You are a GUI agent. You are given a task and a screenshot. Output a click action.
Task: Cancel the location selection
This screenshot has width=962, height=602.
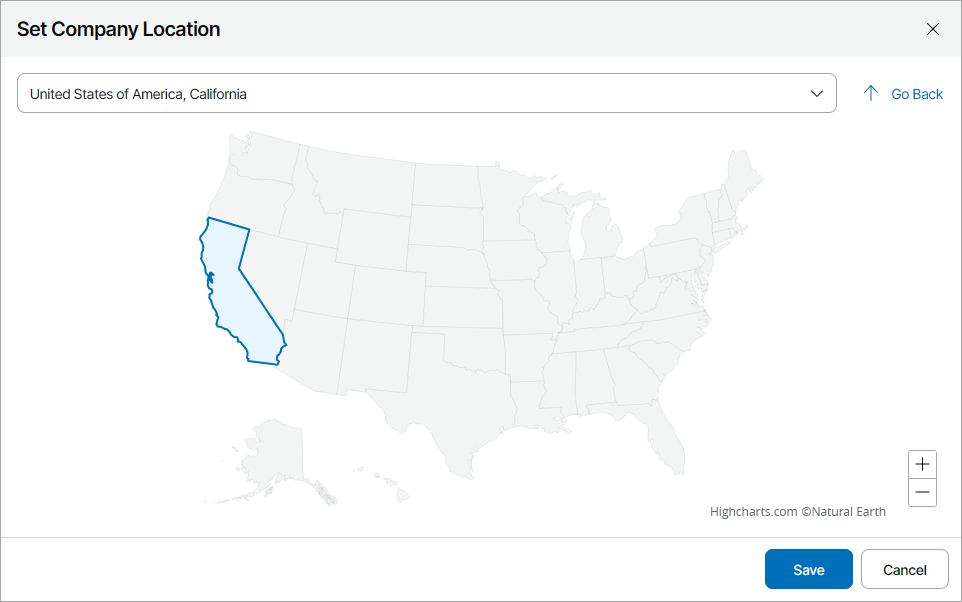(904, 568)
